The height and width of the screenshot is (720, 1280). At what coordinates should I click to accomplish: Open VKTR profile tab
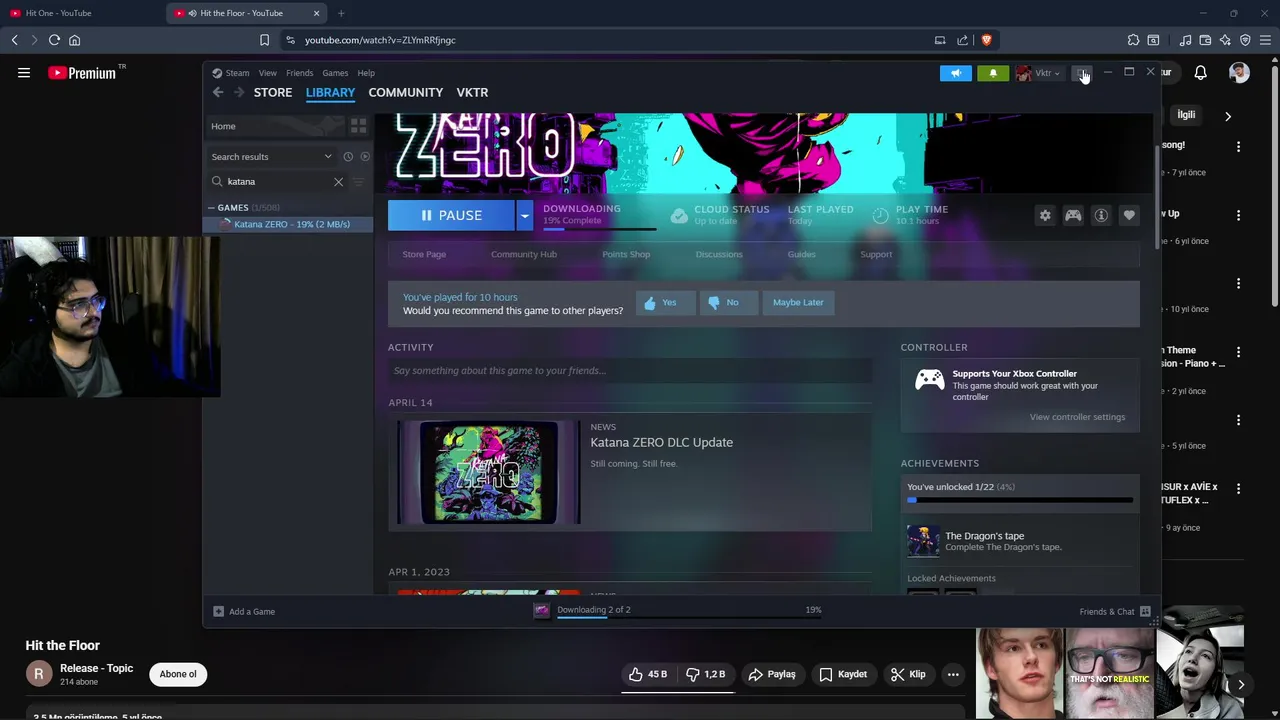(472, 92)
